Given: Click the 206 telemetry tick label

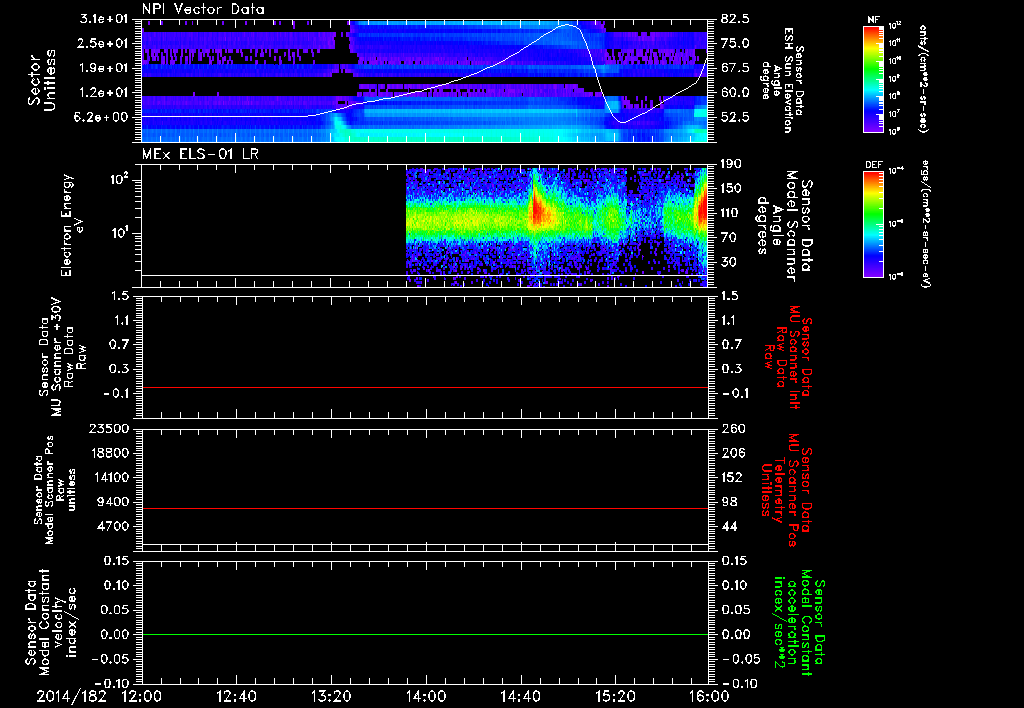Looking at the screenshot, I should (733, 453).
